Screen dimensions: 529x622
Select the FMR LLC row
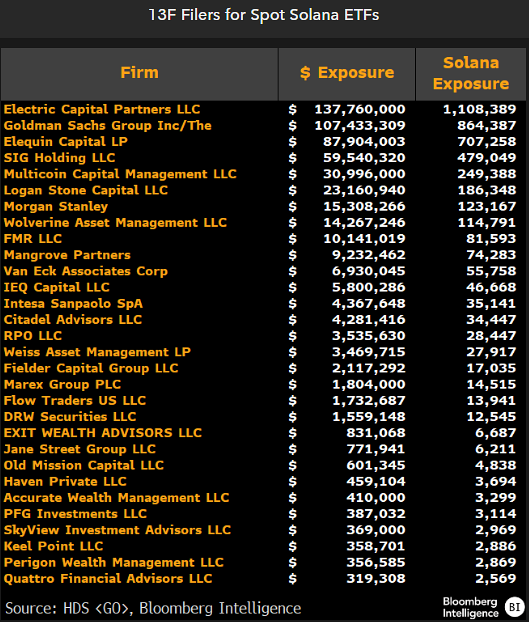click(264, 239)
